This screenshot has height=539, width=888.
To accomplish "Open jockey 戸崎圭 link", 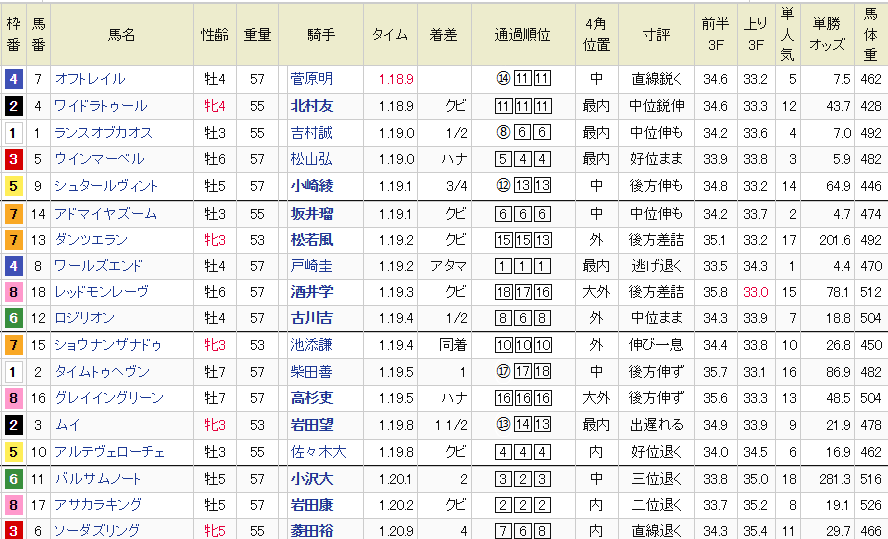I will click(x=311, y=266).
